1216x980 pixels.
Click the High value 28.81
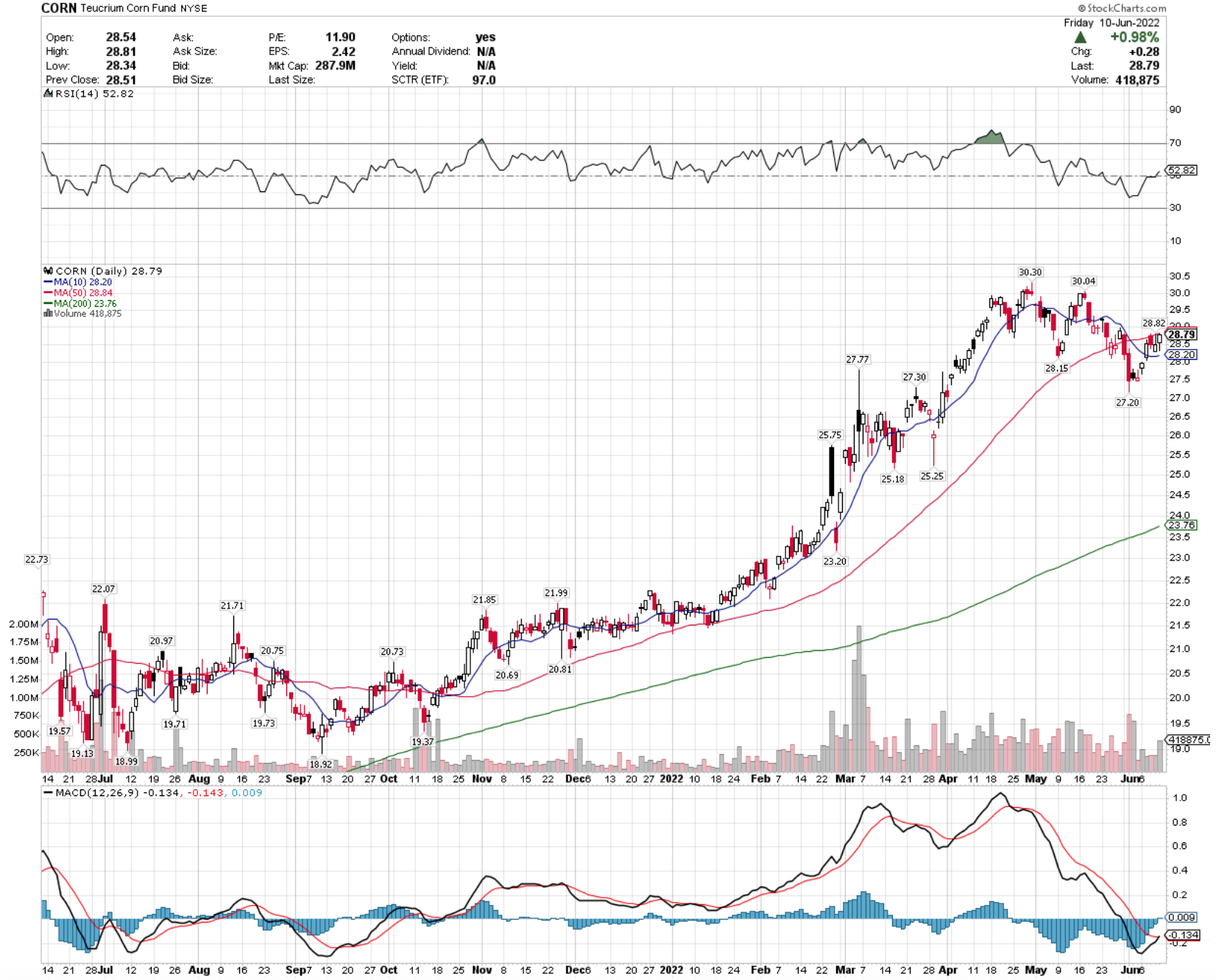pos(121,52)
